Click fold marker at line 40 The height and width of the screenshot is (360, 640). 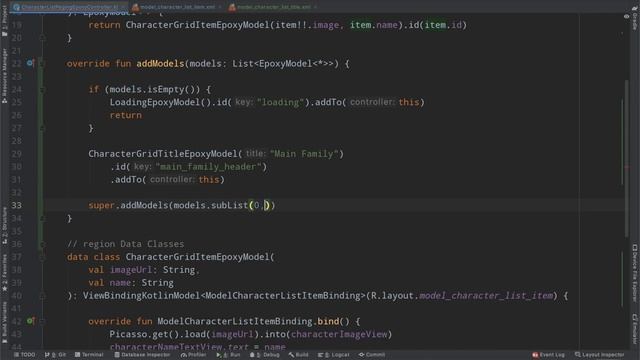[42, 296]
